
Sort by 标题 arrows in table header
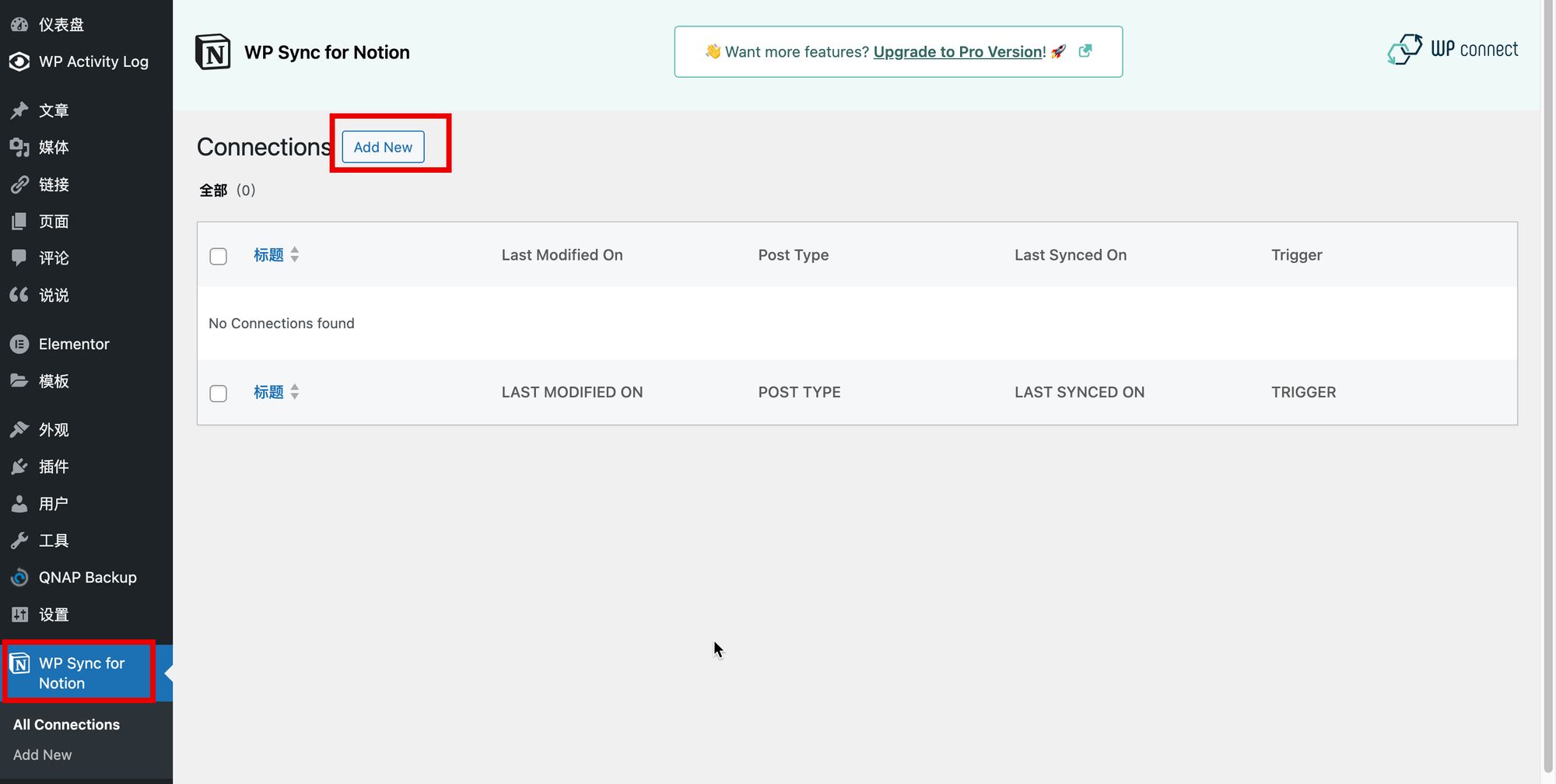295,254
